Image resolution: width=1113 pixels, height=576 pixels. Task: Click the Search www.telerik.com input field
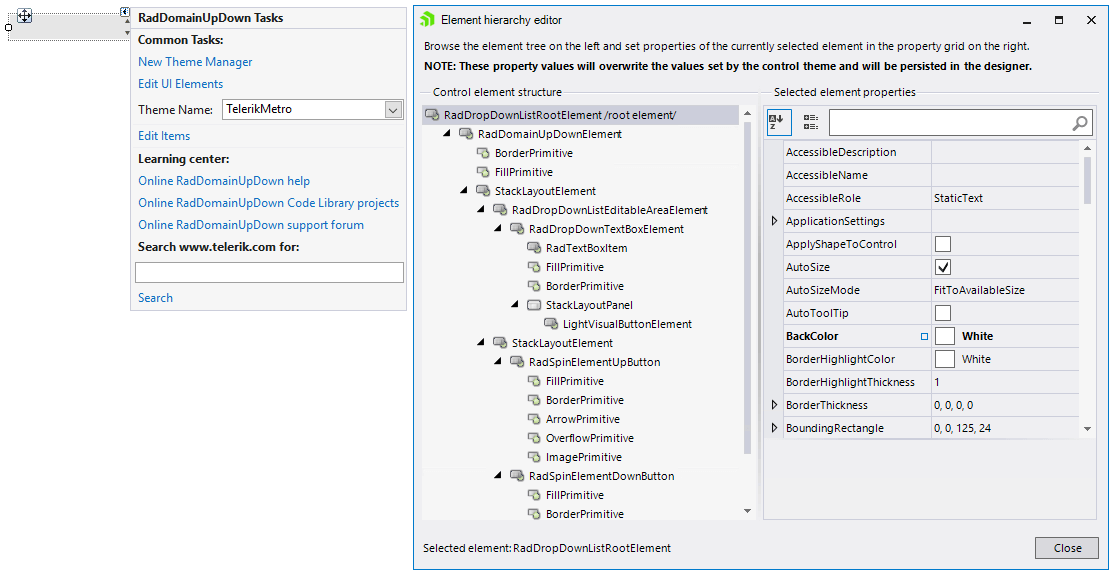pyautogui.click(x=270, y=272)
